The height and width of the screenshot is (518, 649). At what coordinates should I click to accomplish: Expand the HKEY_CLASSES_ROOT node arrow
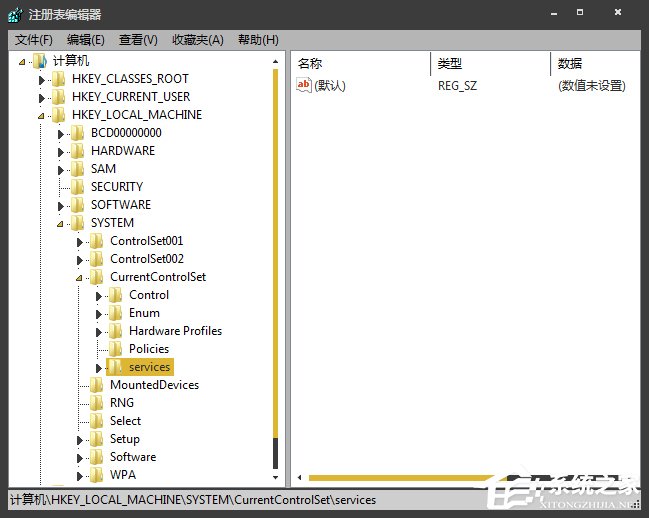point(42,79)
